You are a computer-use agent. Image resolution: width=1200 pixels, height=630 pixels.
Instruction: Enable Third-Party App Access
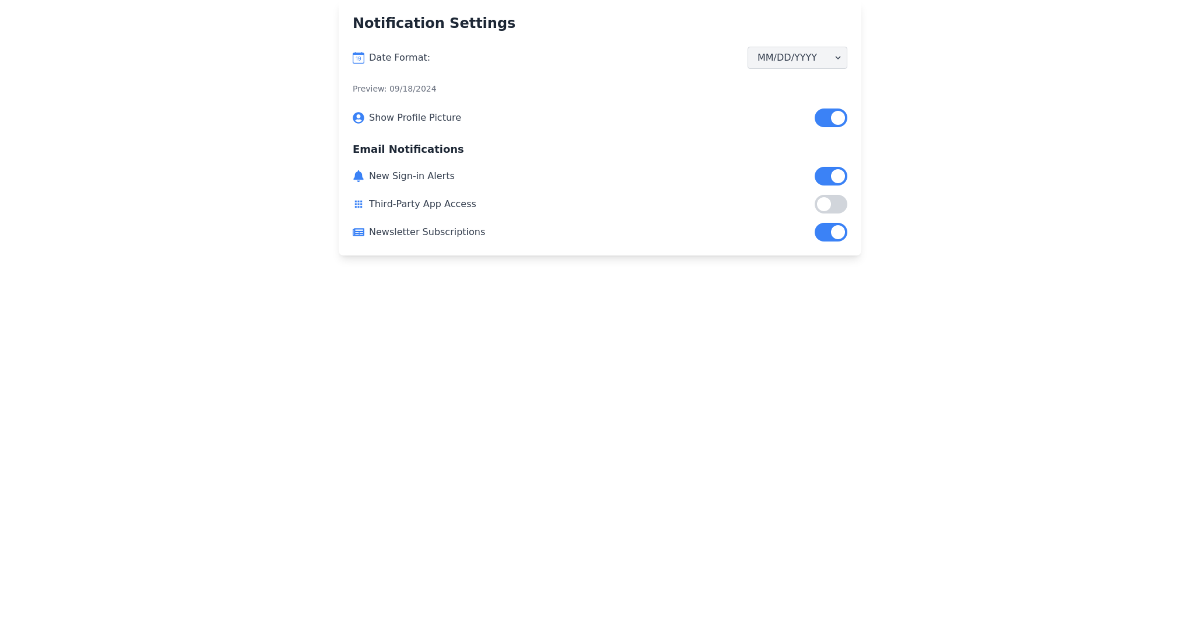click(x=831, y=204)
